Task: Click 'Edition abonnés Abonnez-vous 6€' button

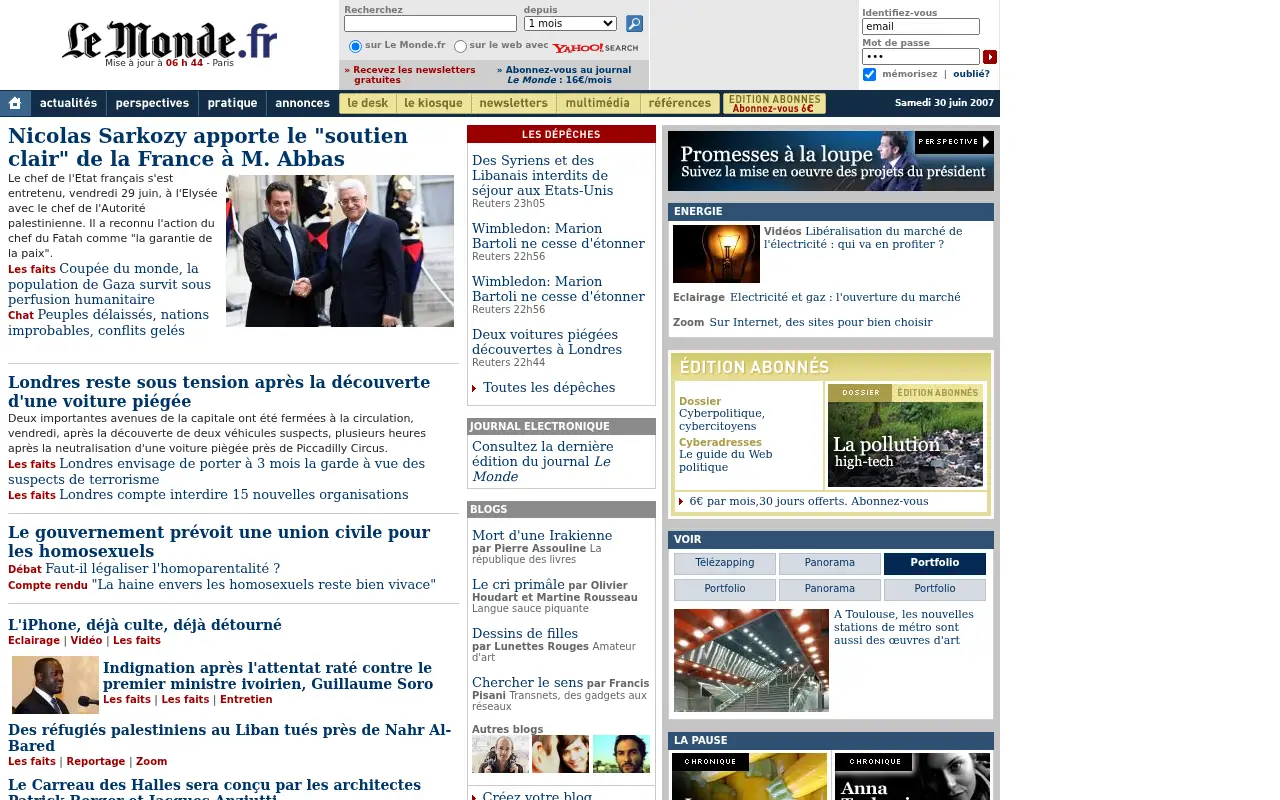Action: [x=774, y=103]
